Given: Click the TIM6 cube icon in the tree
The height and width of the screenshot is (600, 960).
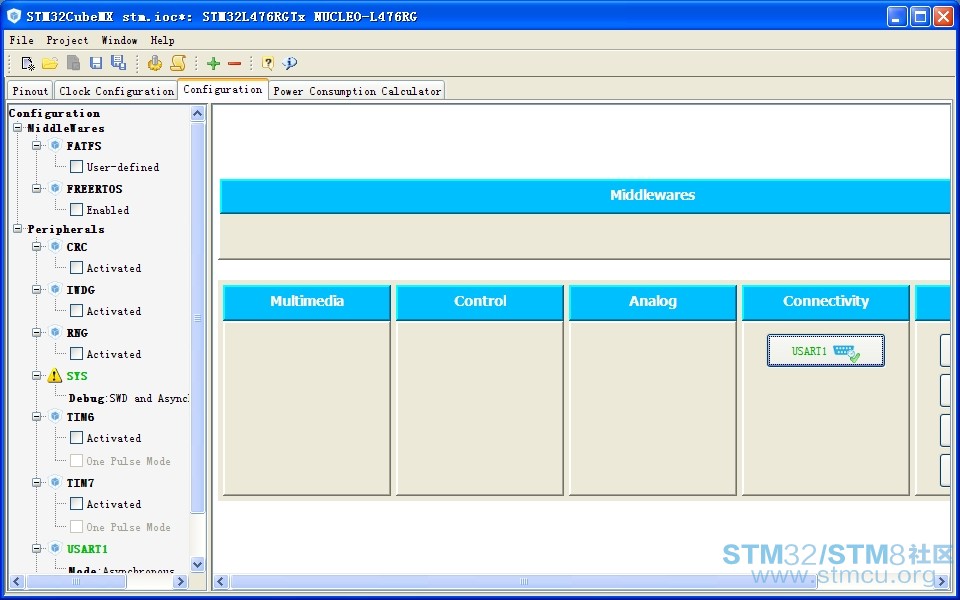Looking at the screenshot, I should coord(56,416).
